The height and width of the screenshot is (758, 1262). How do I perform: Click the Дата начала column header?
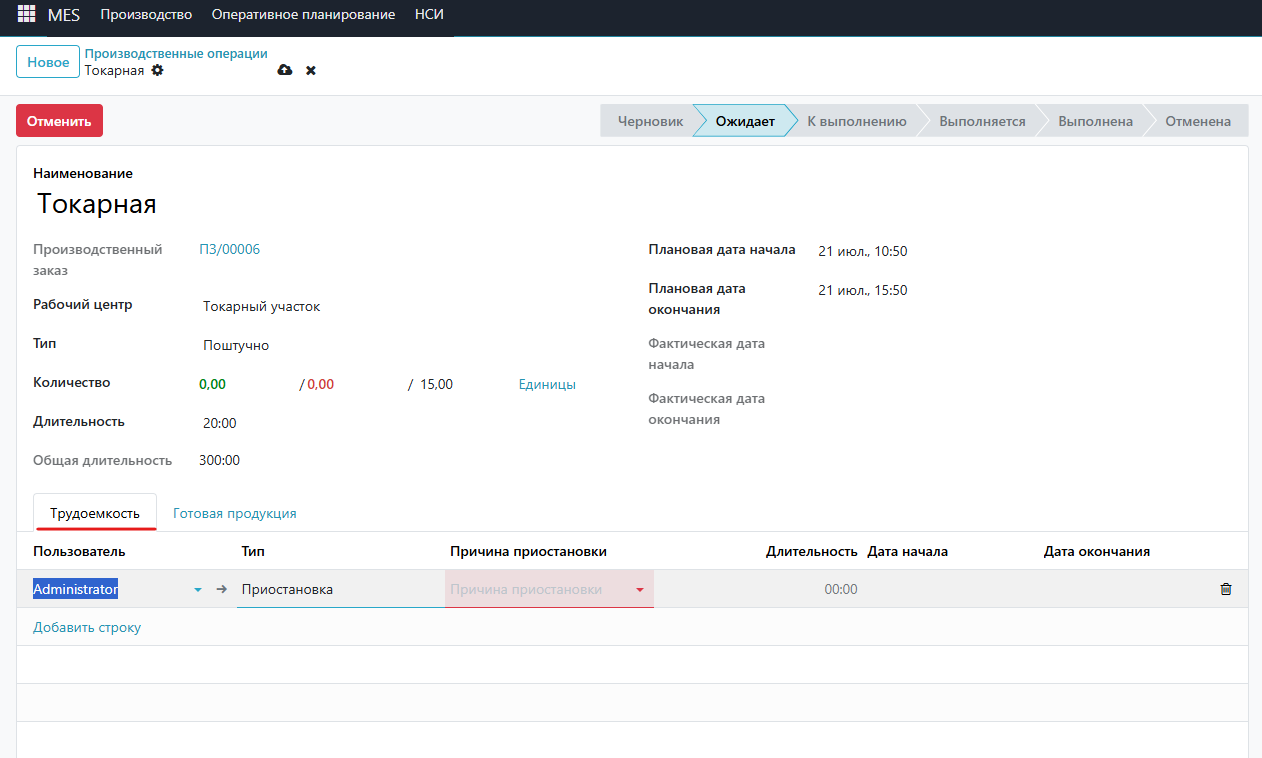pos(907,551)
